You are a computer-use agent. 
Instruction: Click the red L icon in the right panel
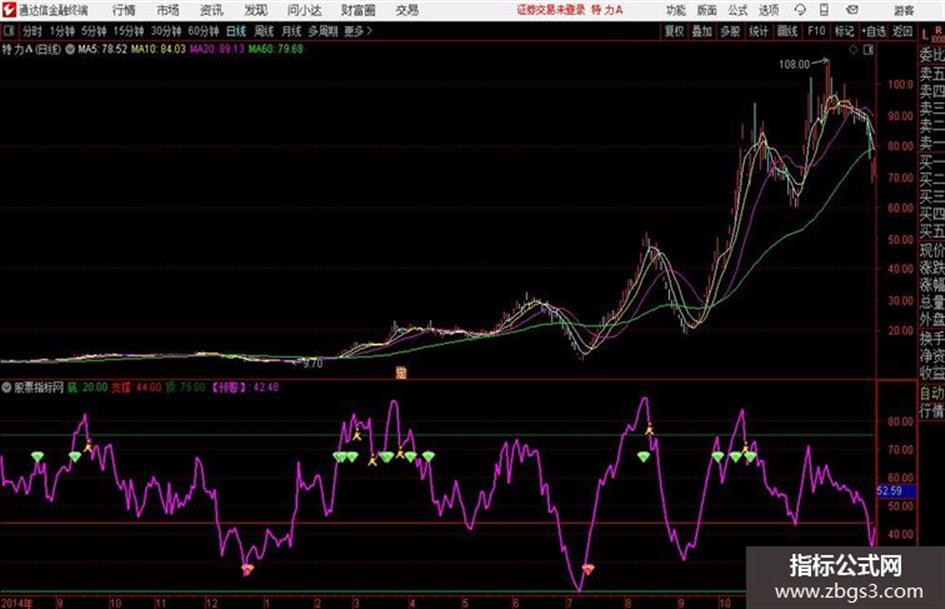coord(925,35)
